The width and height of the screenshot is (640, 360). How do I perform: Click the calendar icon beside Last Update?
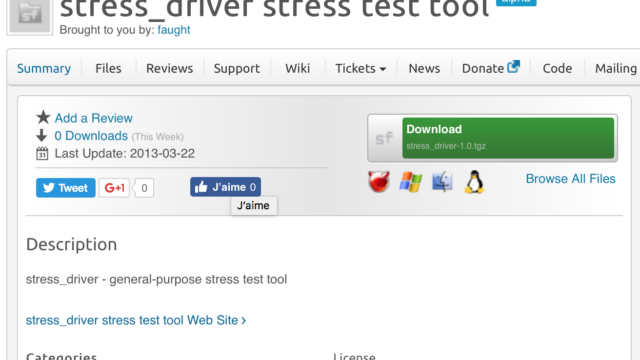(42, 153)
